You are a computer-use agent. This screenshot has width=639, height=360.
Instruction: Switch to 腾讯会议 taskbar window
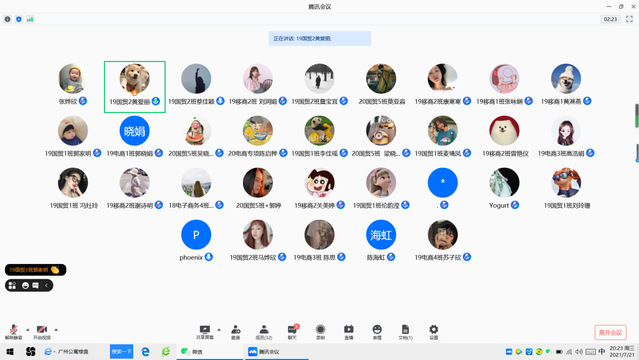coord(277,351)
